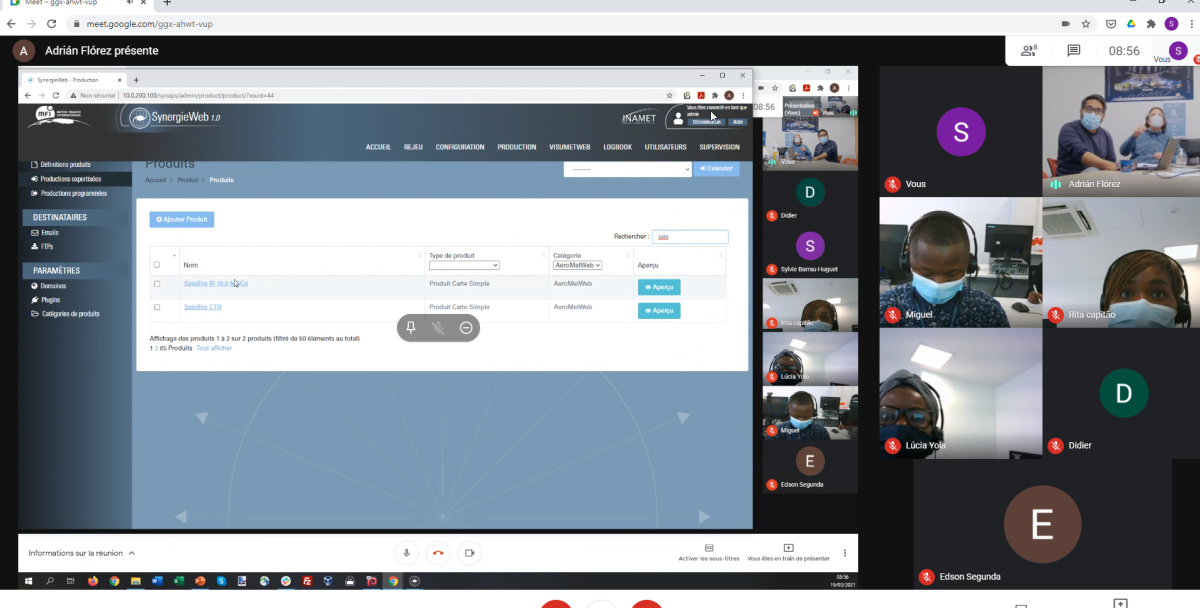The image size is (1200, 608).
Task: Open the SUPERVISION menu
Action: [x=720, y=147]
